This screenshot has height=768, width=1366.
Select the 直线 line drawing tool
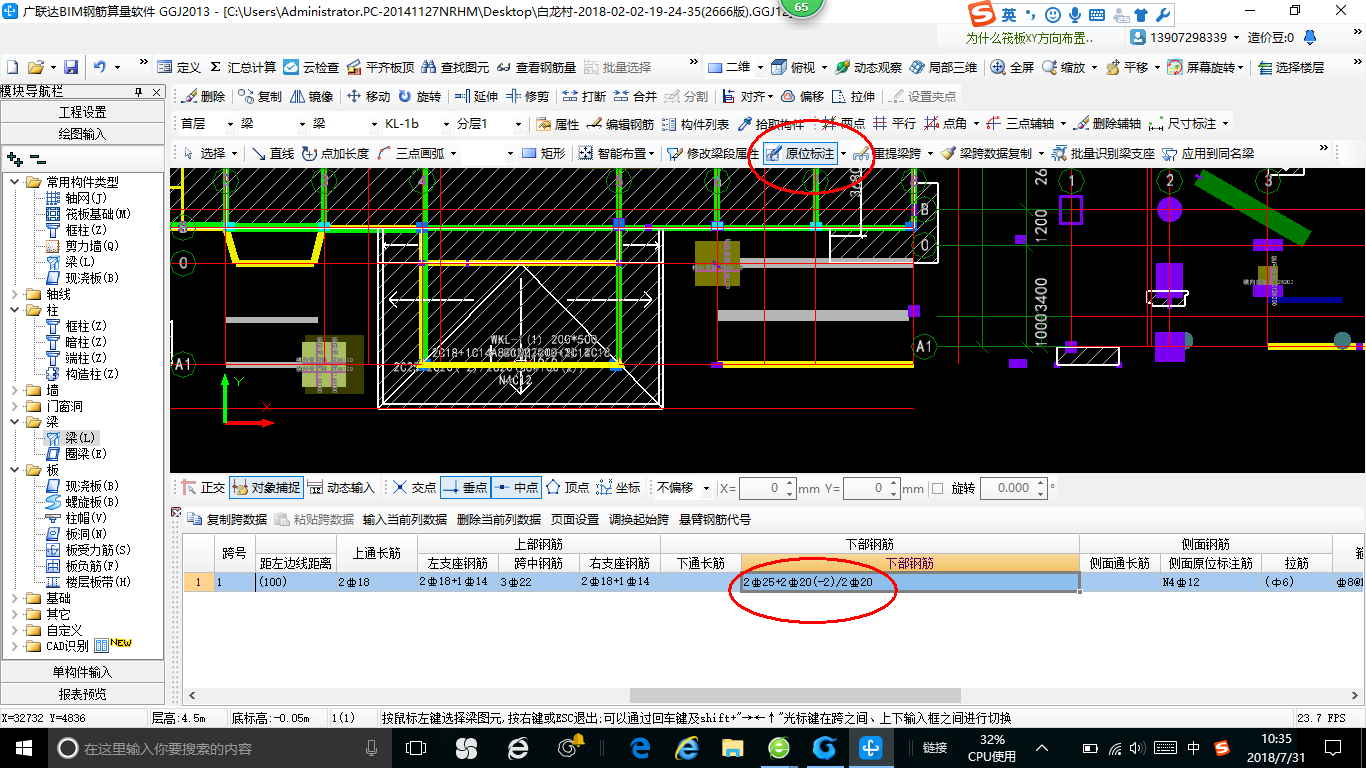click(273, 153)
